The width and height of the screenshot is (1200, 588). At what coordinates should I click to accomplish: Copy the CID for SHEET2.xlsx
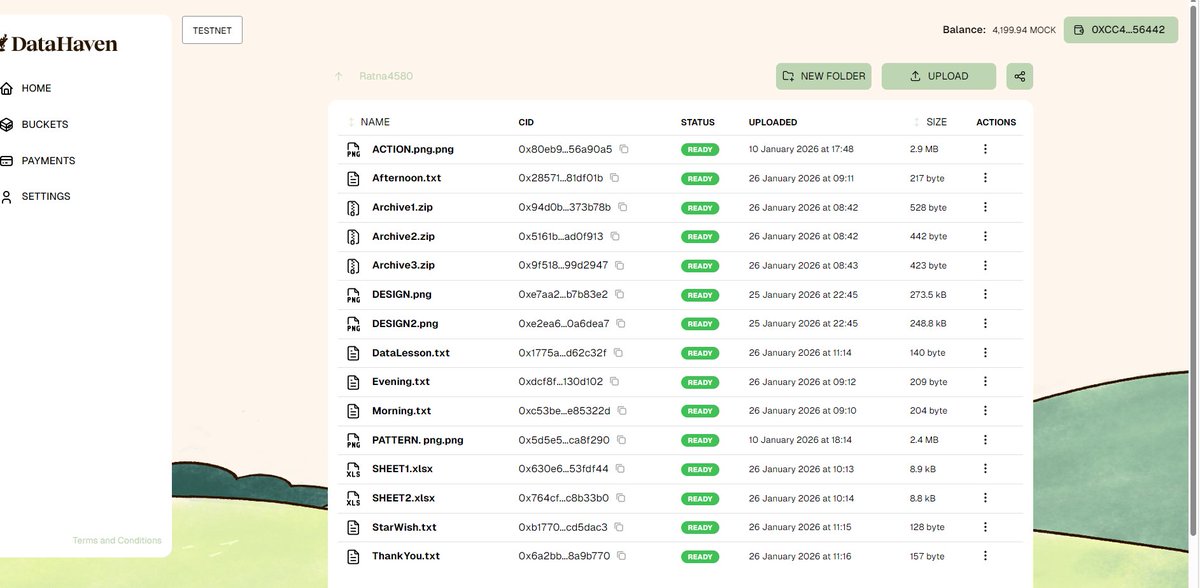tap(621, 498)
